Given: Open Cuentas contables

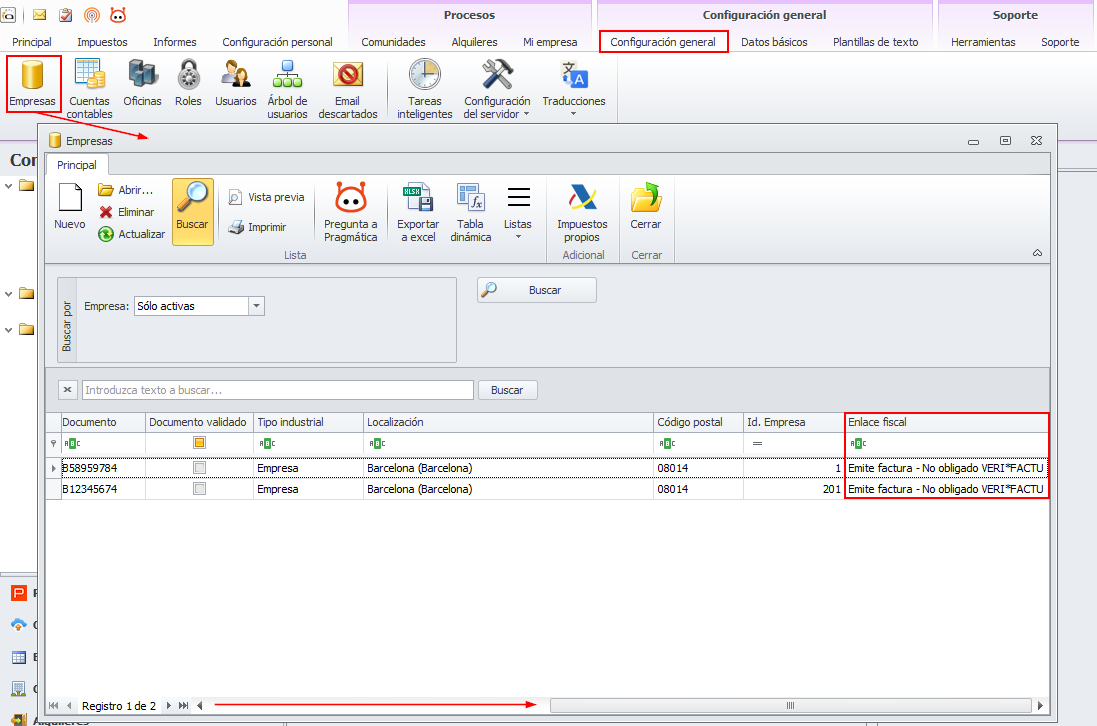Looking at the screenshot, I should click(90, 89).
